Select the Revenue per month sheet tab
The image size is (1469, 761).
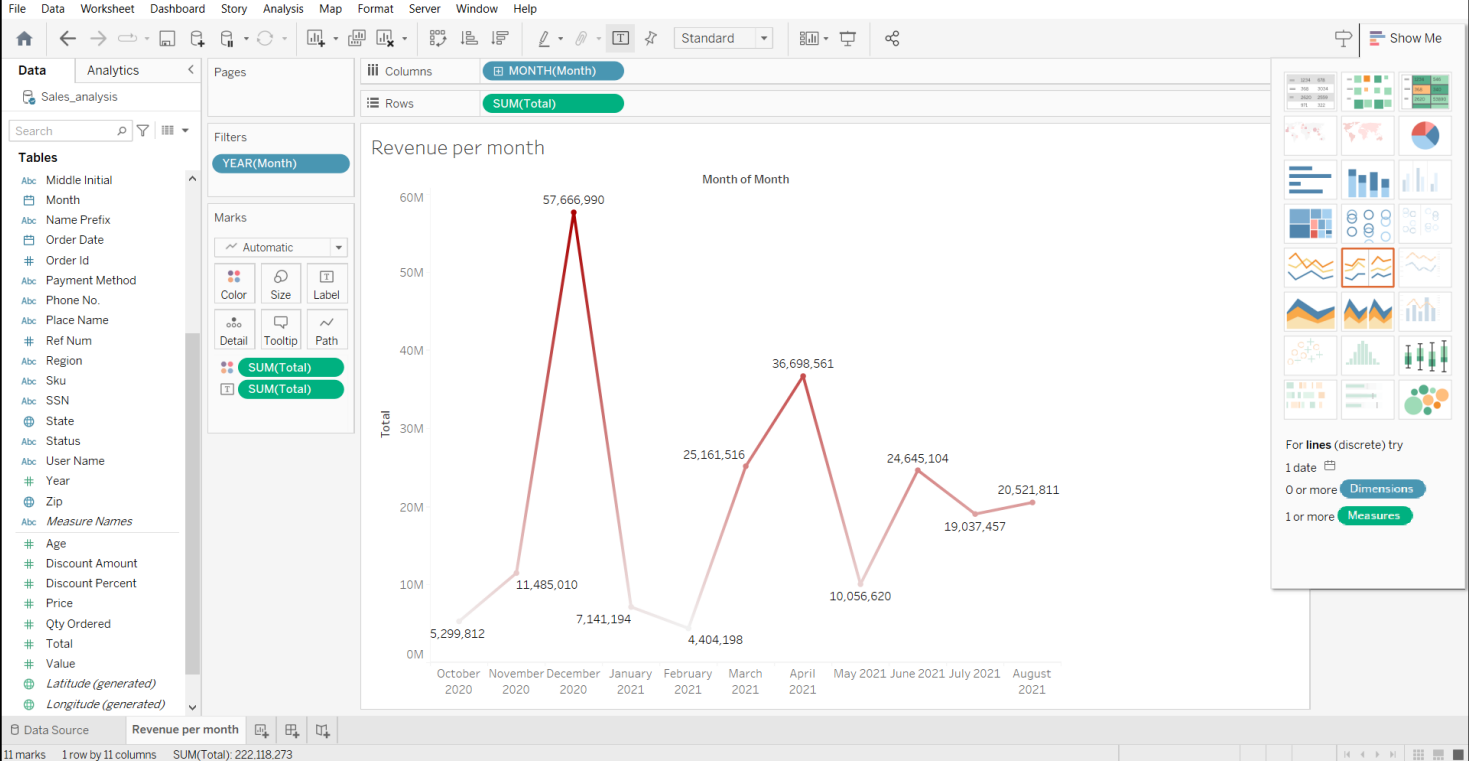pyautogui.click(x=185, y=730)
